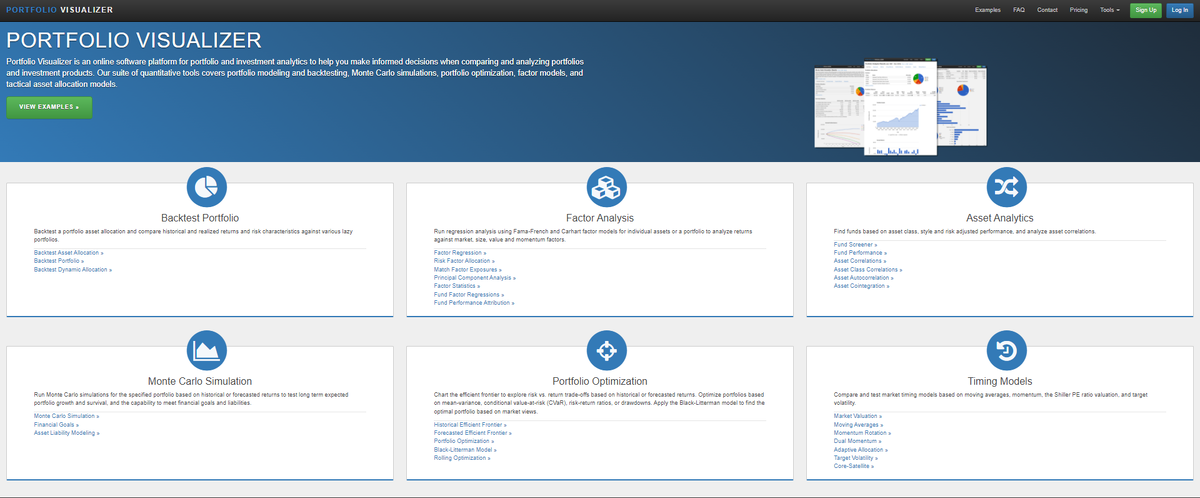Screen dimensions: 1200x498
Task: Open Examples in the top navigation bar
Action: (x=988, y=10)
